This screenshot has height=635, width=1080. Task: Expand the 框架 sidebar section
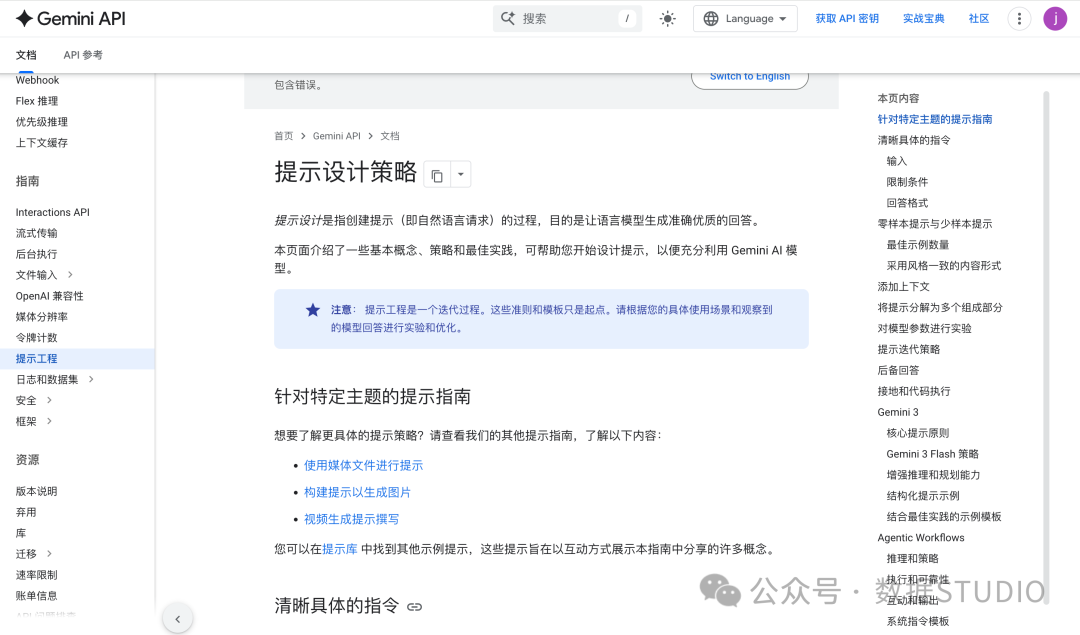[49, 421]
